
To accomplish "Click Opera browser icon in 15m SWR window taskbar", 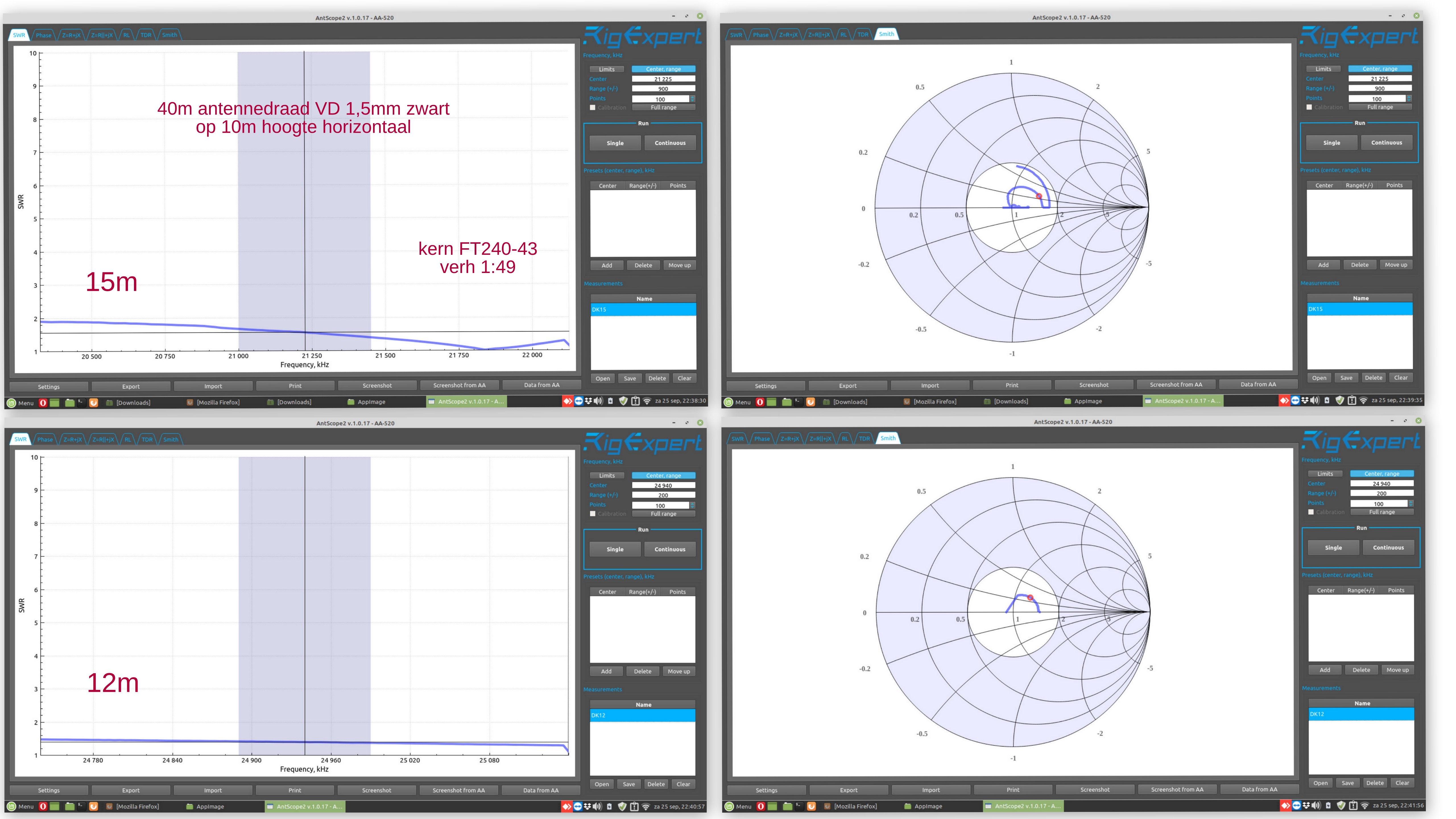I will (42, 403).
